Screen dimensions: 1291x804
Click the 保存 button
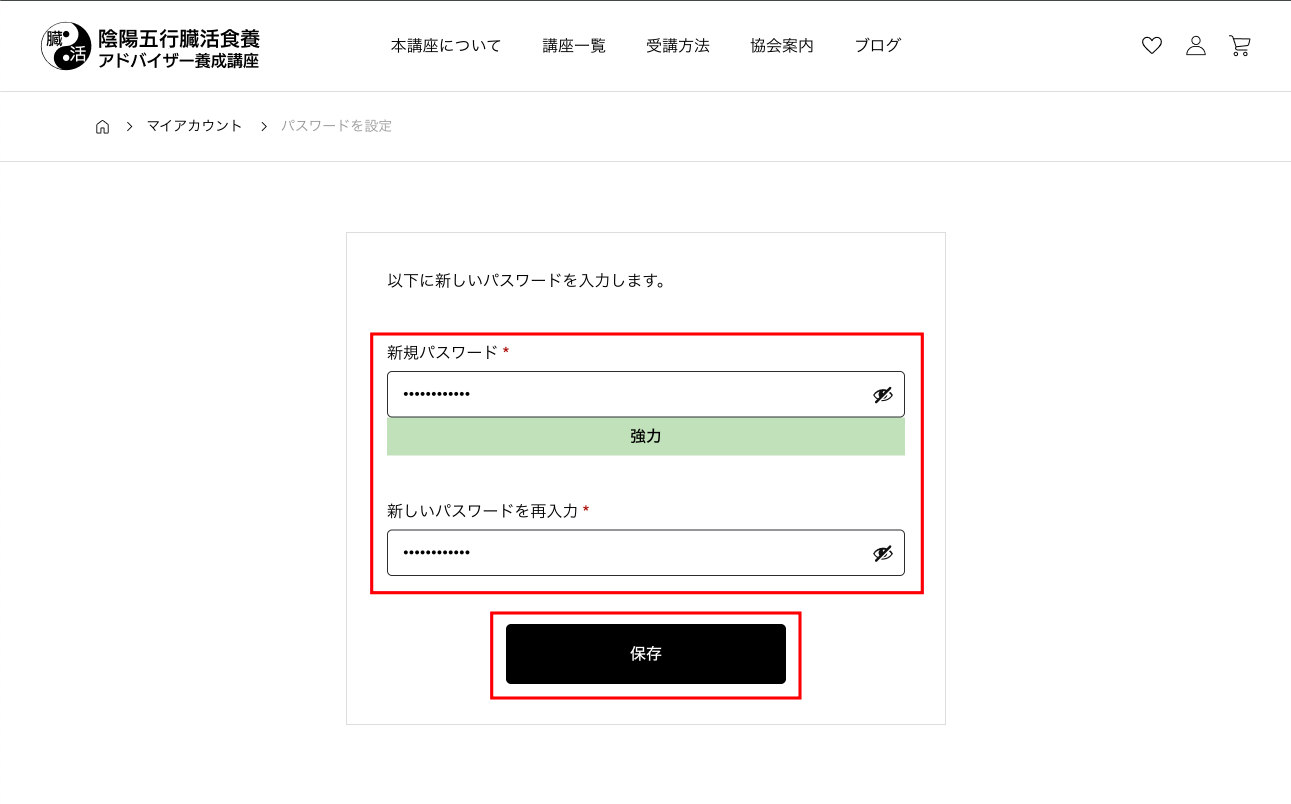(x=646, y=654)
